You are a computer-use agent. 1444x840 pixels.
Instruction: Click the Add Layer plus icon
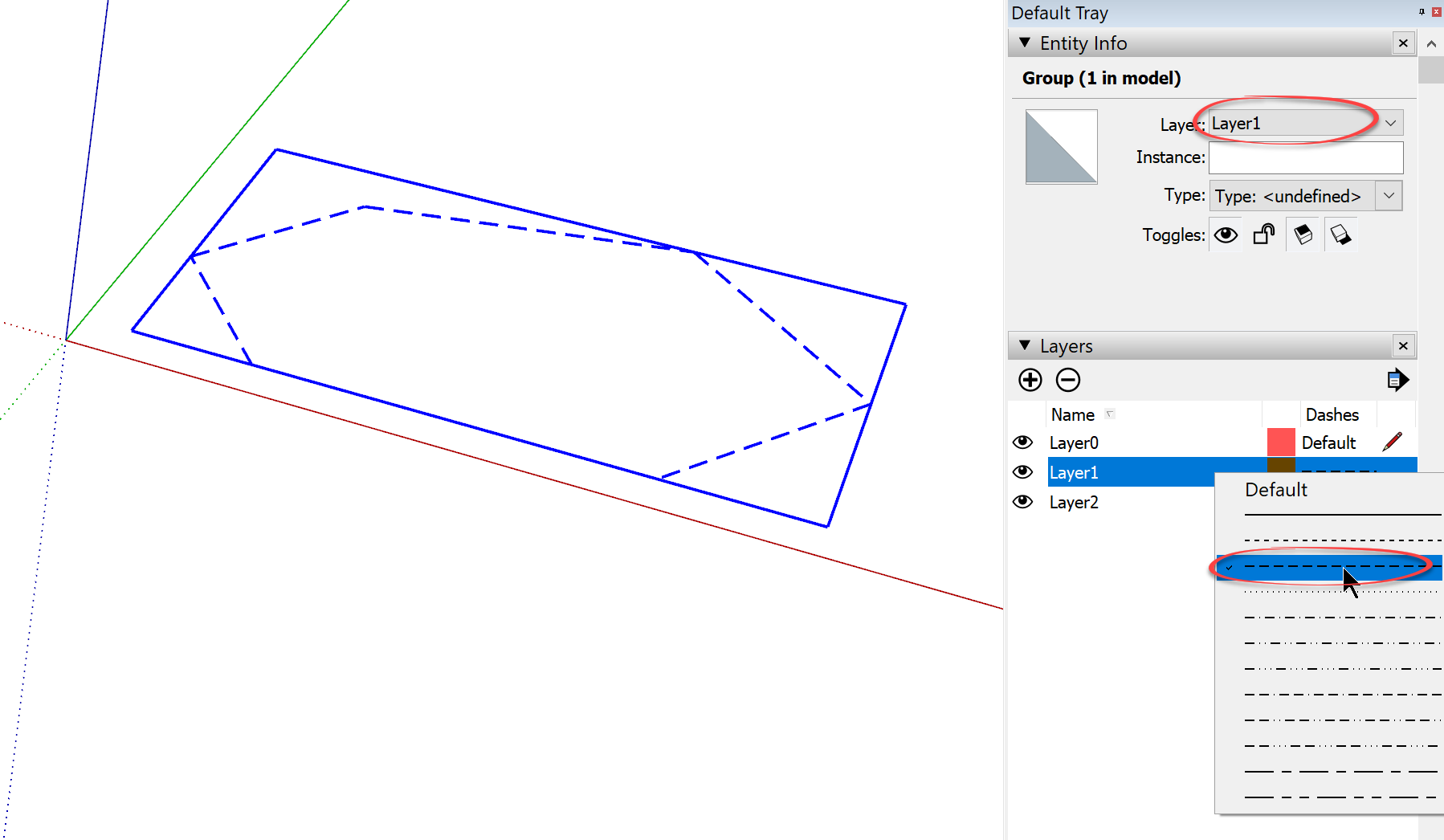(x=1030, y=380)
